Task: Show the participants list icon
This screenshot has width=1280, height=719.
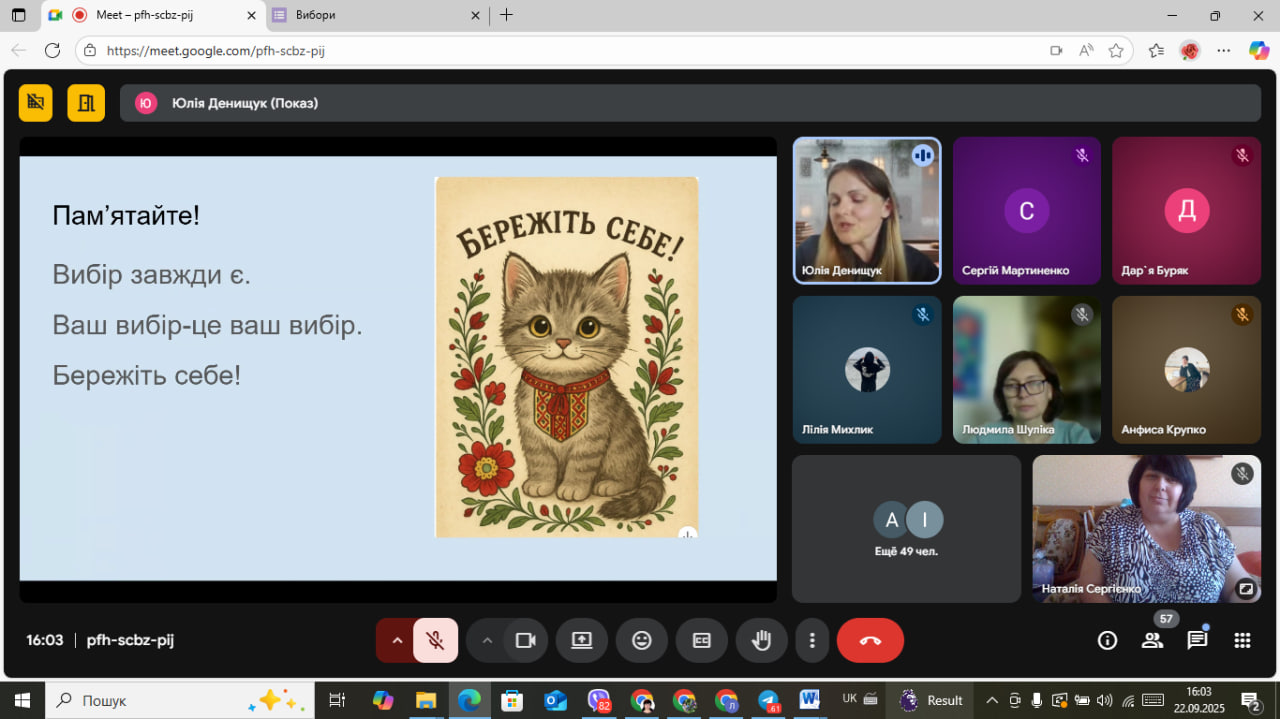Action: tap(1153, 640)
